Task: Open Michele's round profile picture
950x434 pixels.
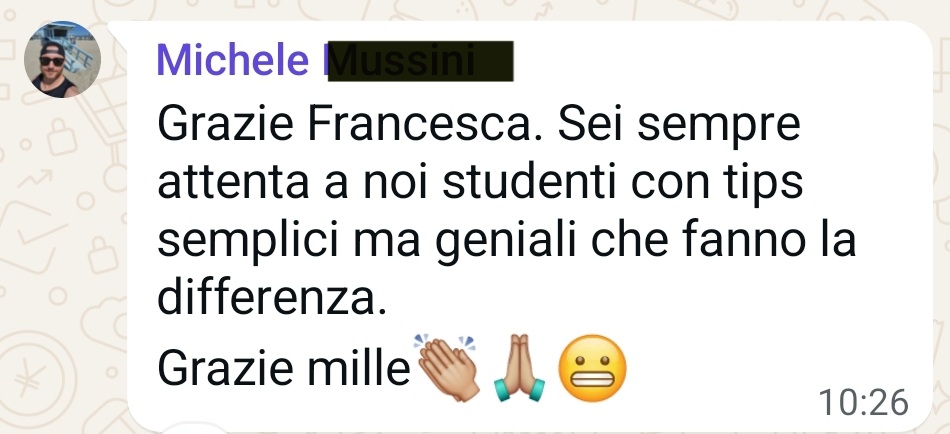Action: pyautogui.click(x=62, y=59)
